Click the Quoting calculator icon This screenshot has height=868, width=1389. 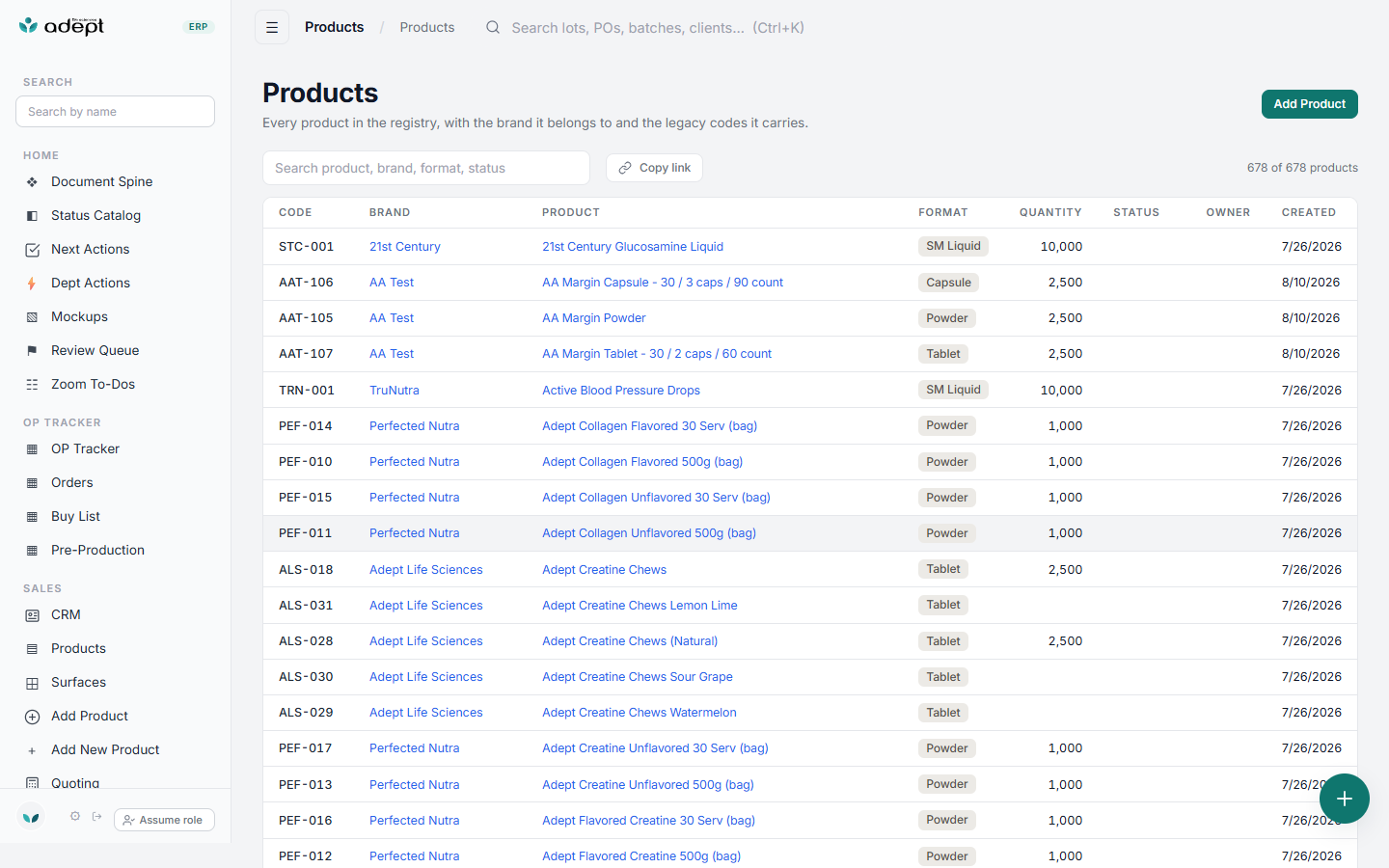click(x=32, y=783)
